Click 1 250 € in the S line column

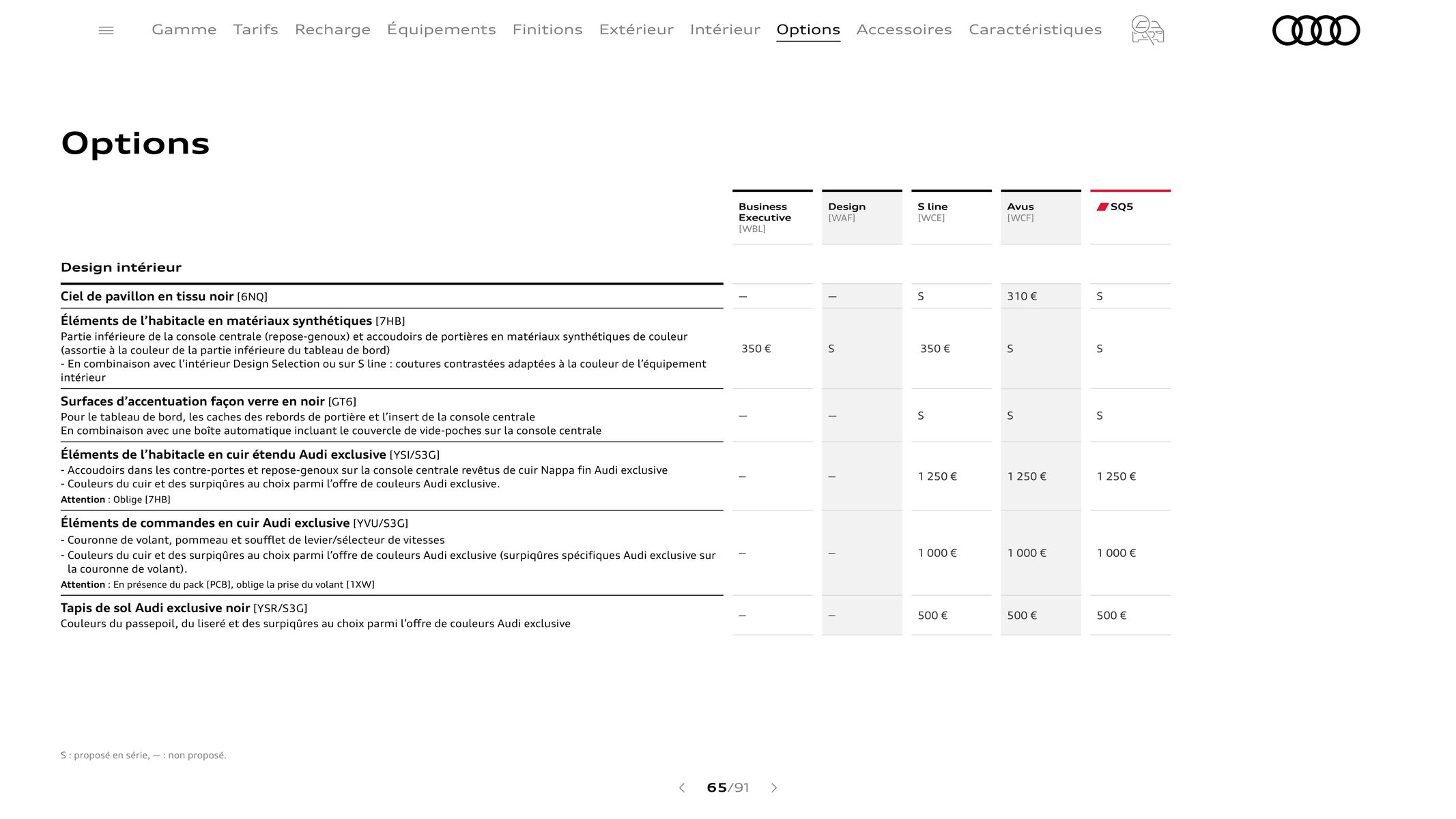coord(937,476)
